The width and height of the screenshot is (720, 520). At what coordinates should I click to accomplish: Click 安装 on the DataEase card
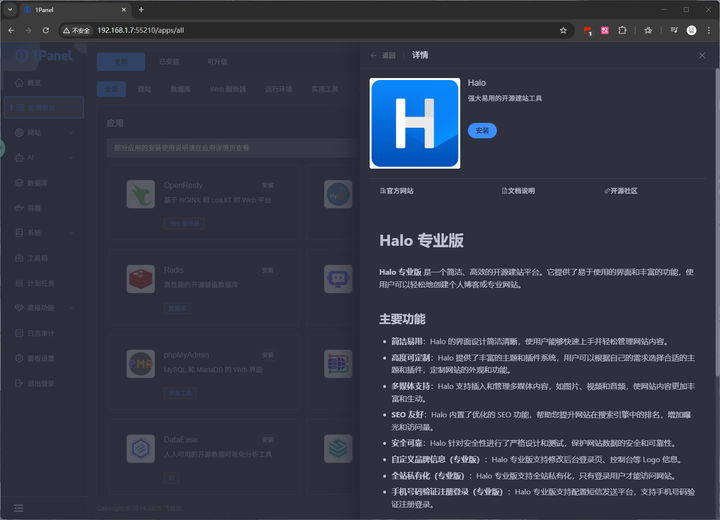pos(268,440)
